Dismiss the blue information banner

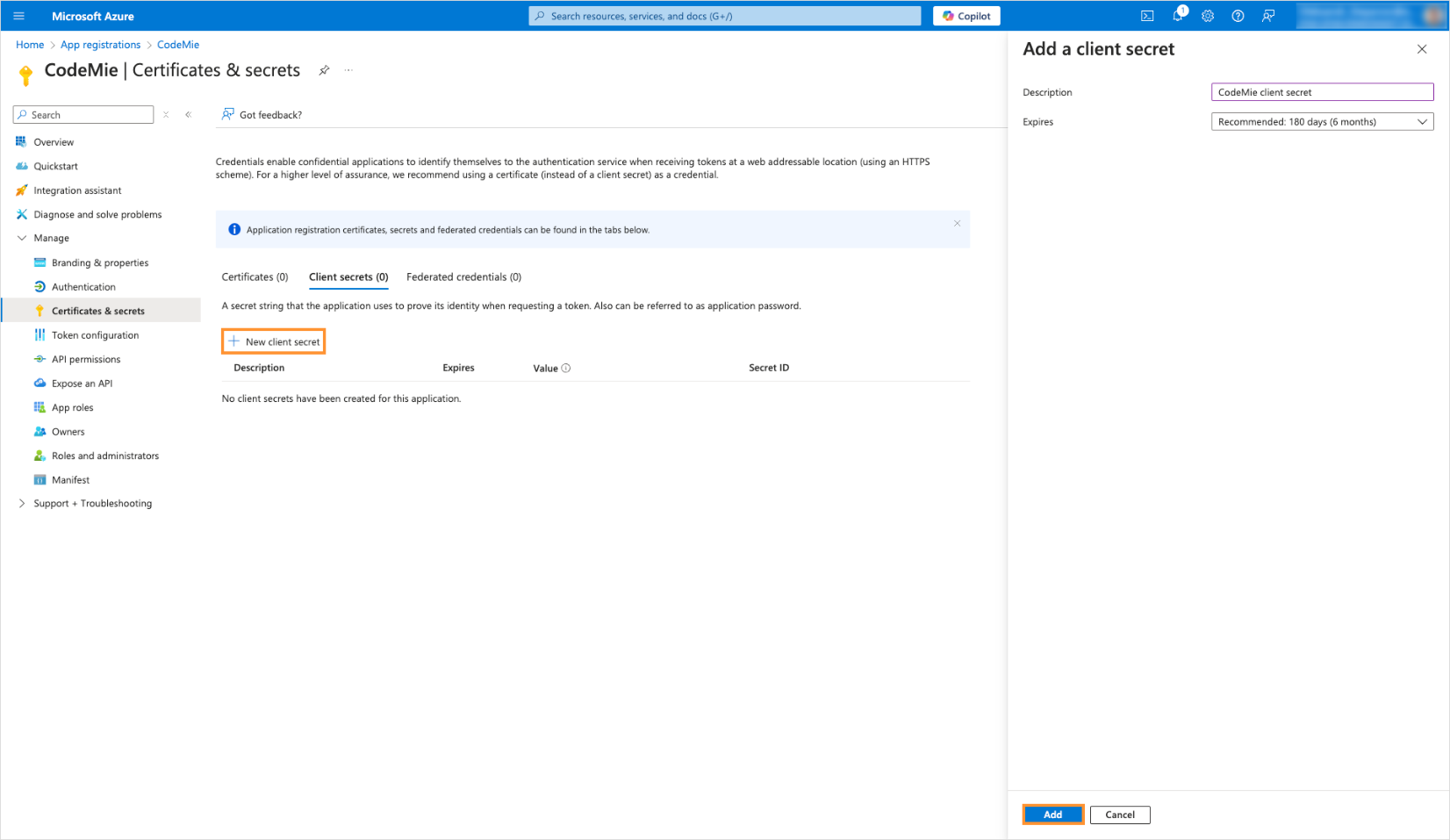coord(957,224)
